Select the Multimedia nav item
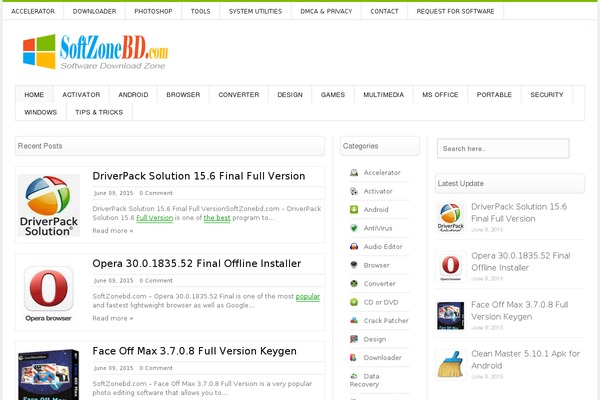The image size is (600, 400). point(384,95)
